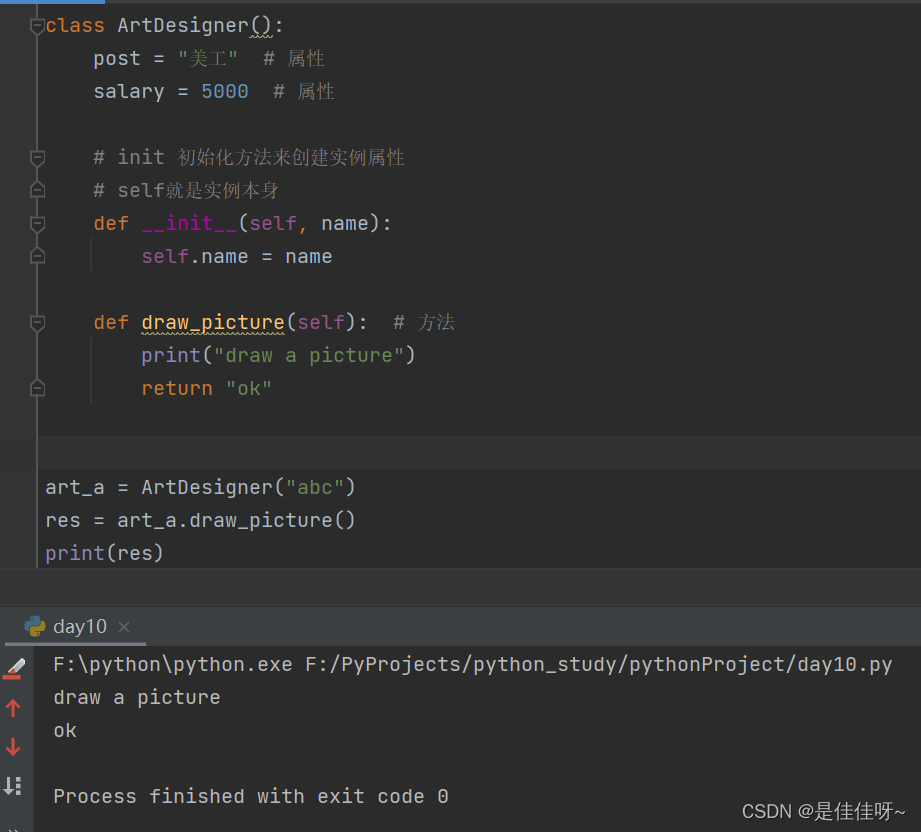
Task: Click the return keyword
Action: [x=177, y=388]
